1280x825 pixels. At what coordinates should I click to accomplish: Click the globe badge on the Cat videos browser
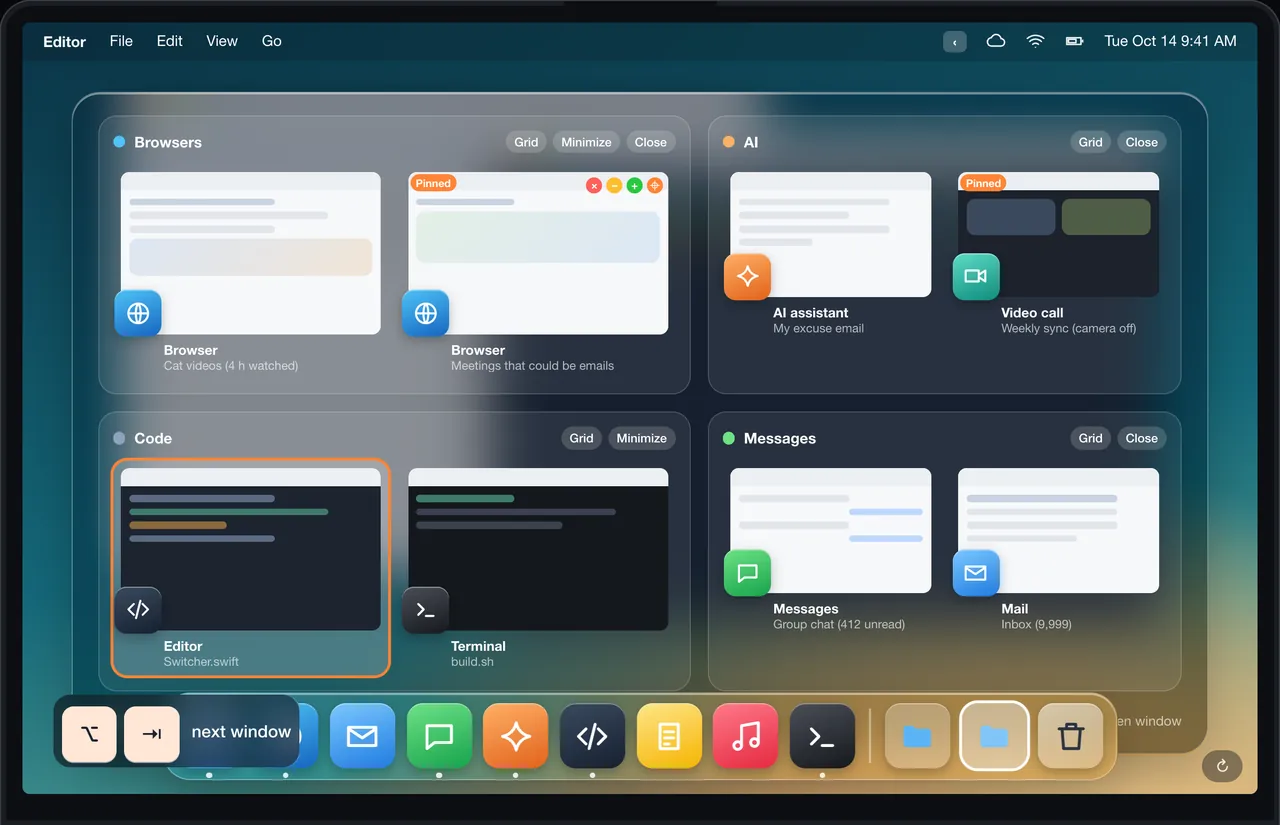coord(138,314)
